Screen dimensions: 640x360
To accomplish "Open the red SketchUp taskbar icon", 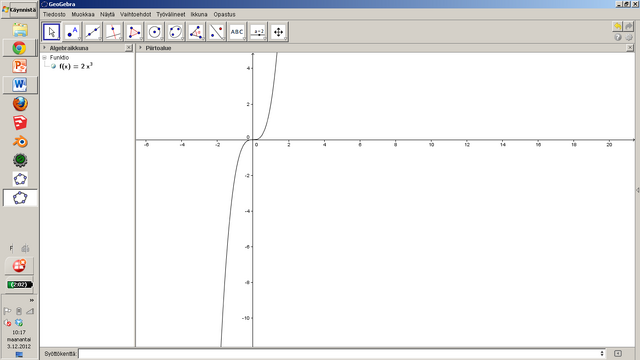I will (x=20, y=122).
